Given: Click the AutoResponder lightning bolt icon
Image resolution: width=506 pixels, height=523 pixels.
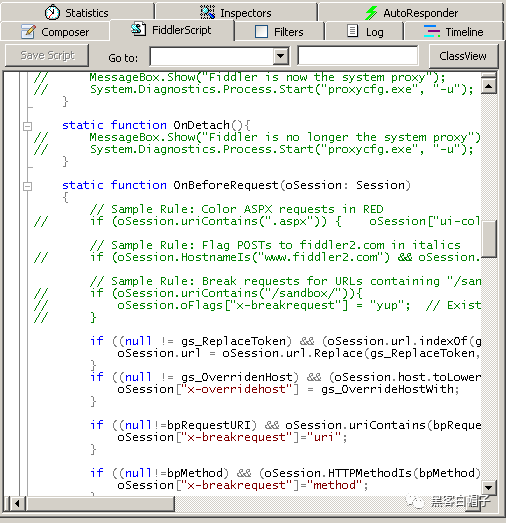Looking at the screenshot, I should [371, 13].
